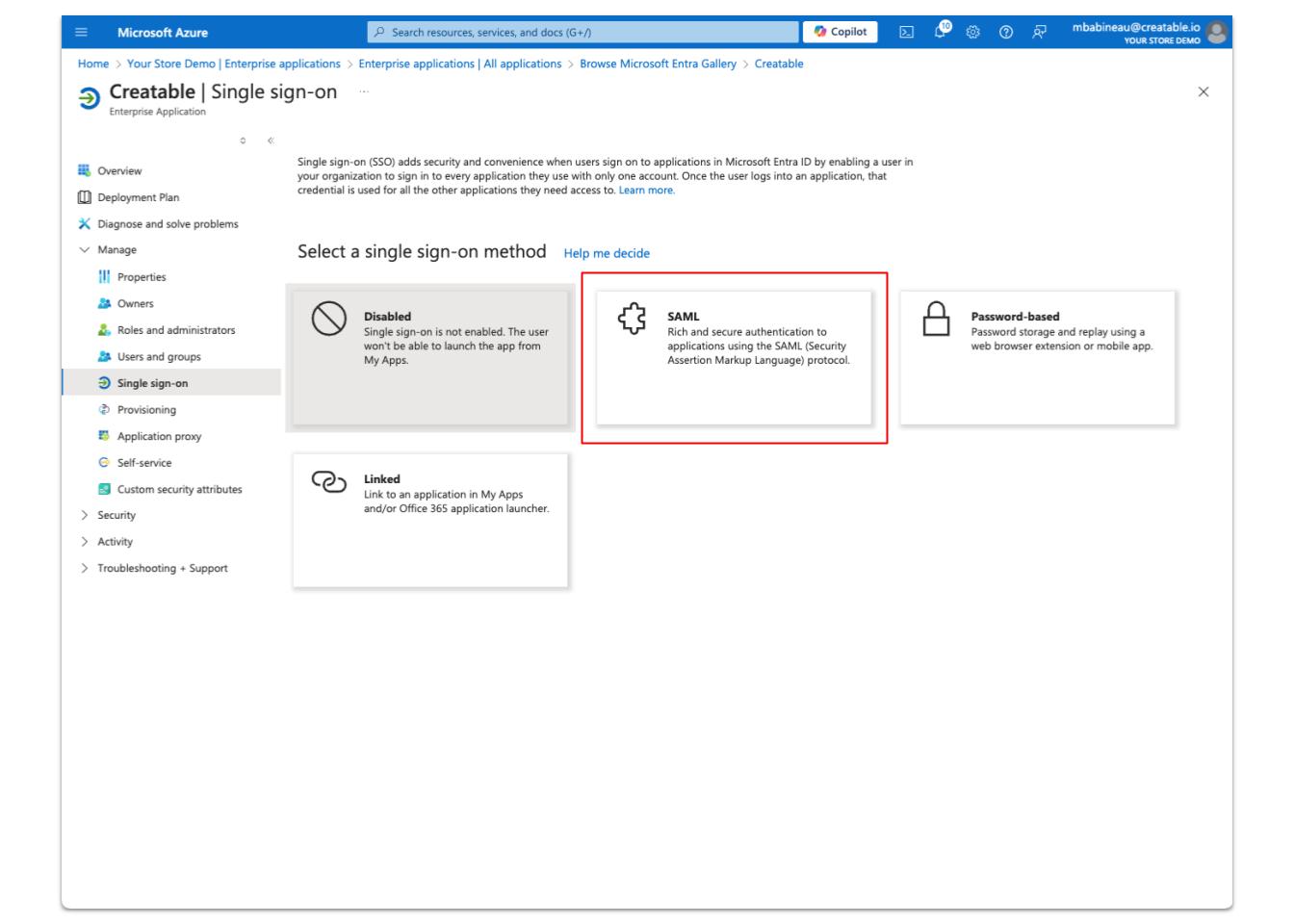Image resolution: width=1294 pixels, height=924 pixels.
Task: Collapse the Manage section
Action: (x=84, y=250)
